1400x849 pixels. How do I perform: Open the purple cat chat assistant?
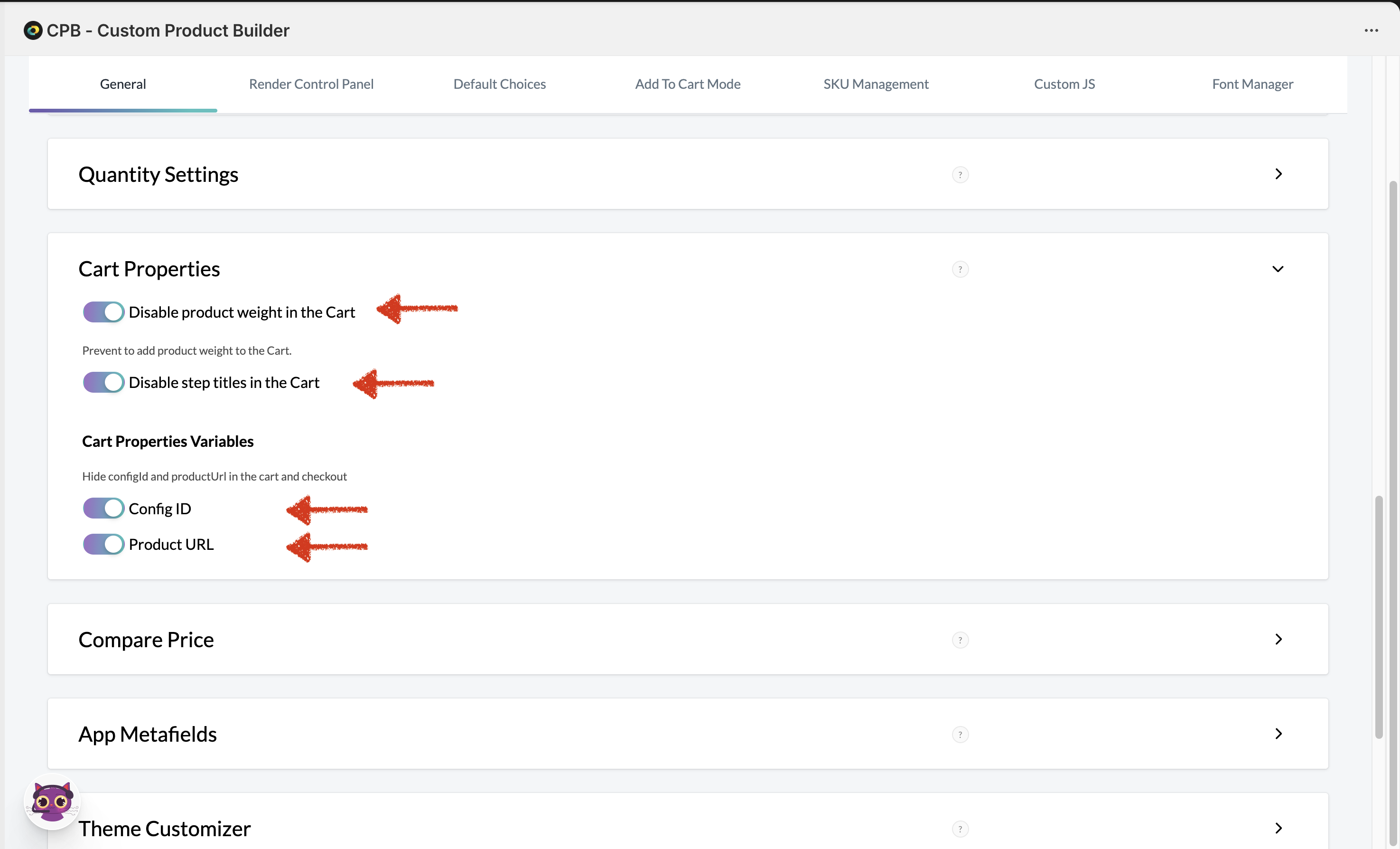click(x=52, y=801)
